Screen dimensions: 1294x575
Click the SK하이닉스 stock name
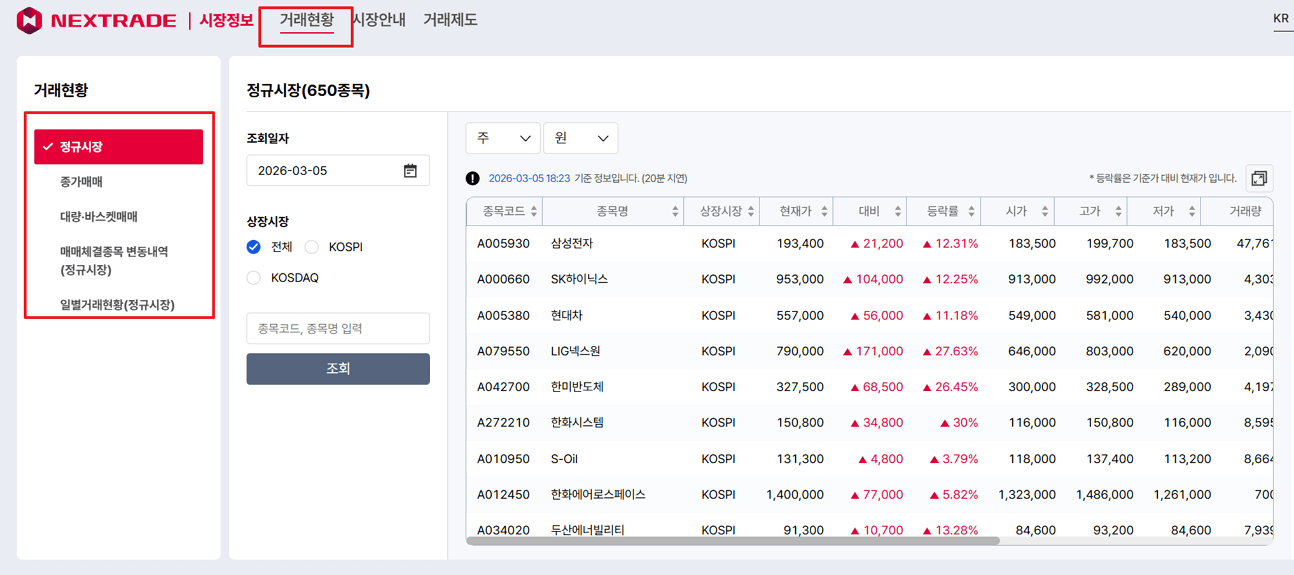click(x=579, y=279)
